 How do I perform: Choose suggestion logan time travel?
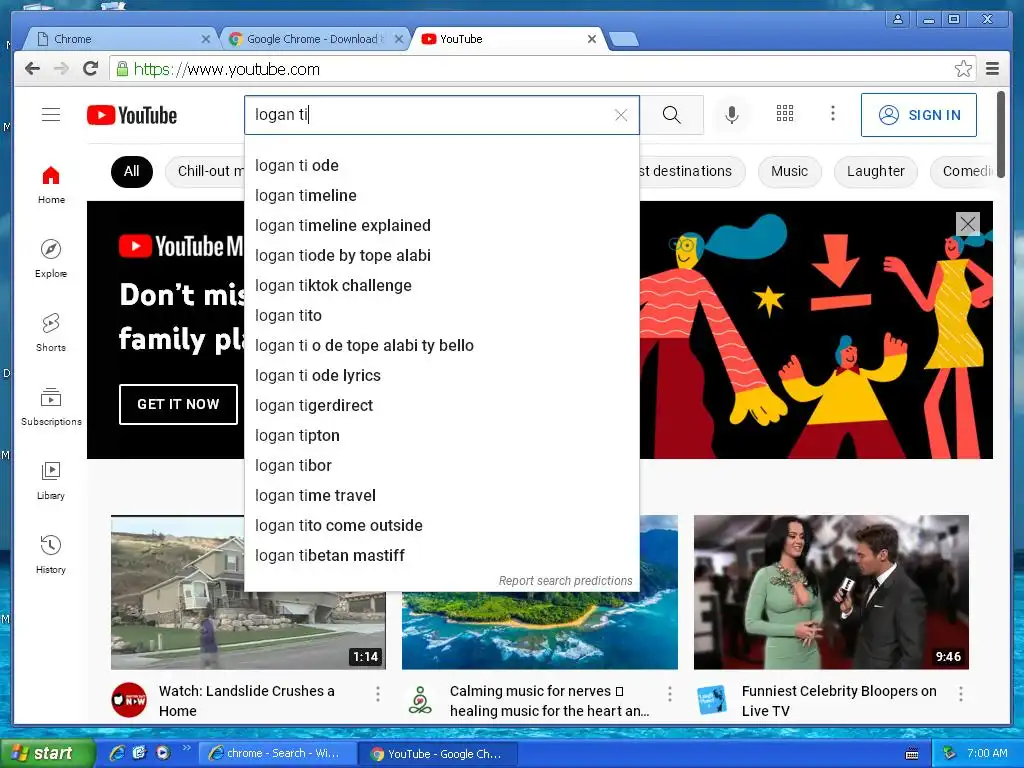pyautogui.click(x=441, y=496)
